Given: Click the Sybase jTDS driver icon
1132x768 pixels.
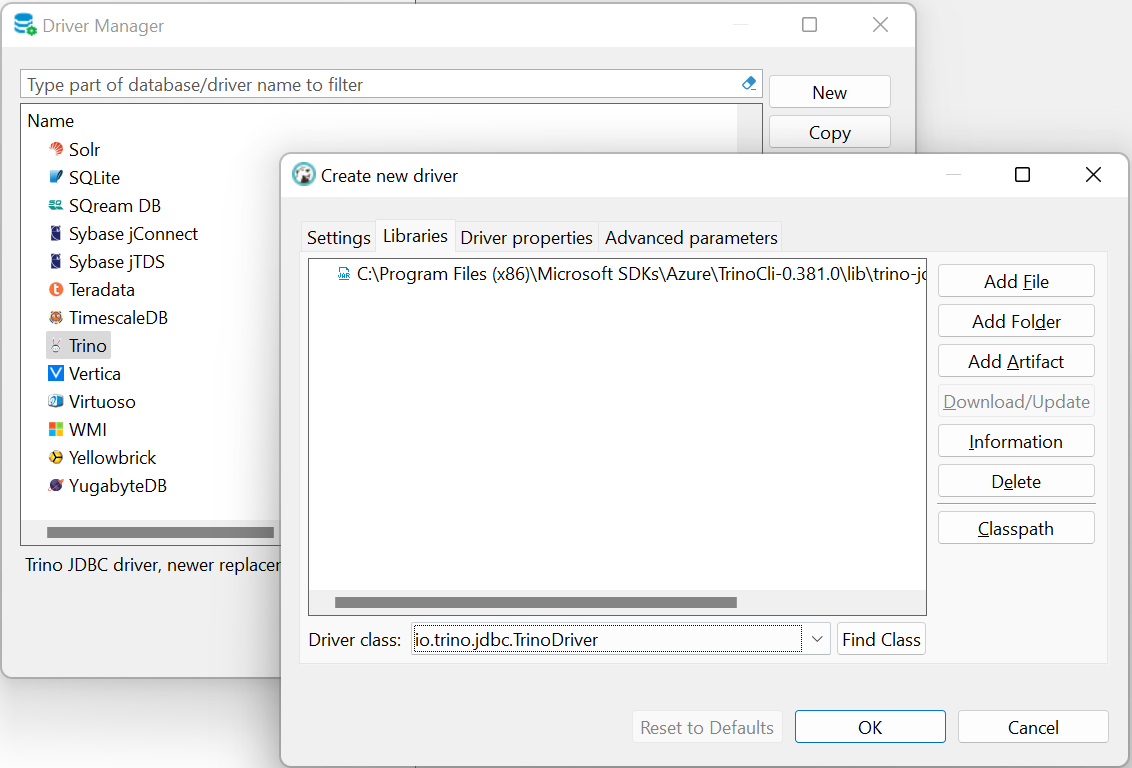Looking at the screenshot, I should 56,261.
